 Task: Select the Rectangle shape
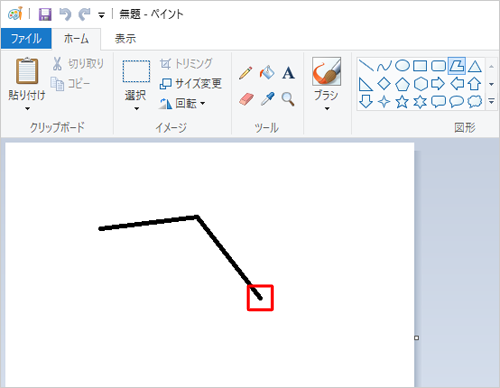pos(420,66)
